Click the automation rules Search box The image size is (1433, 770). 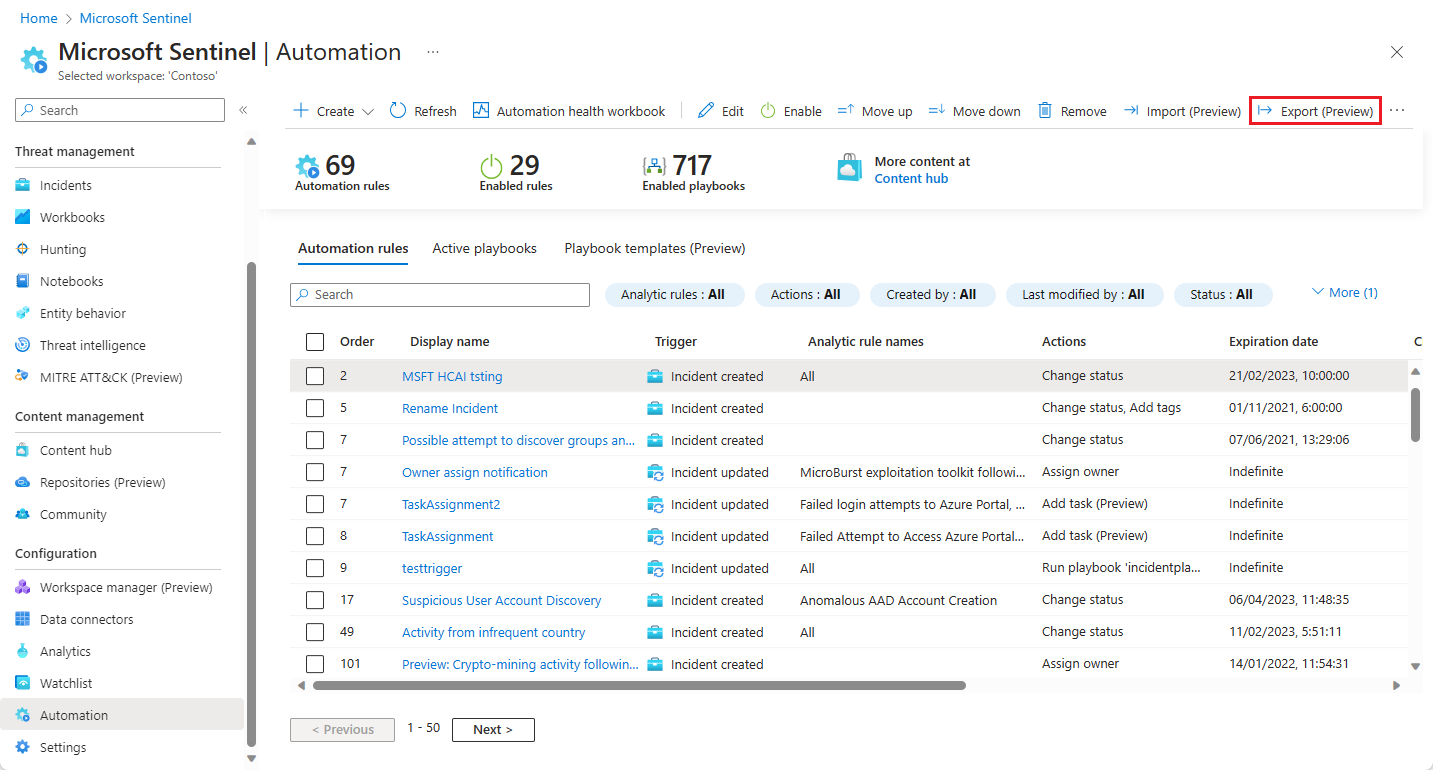(x=440, y=295)
